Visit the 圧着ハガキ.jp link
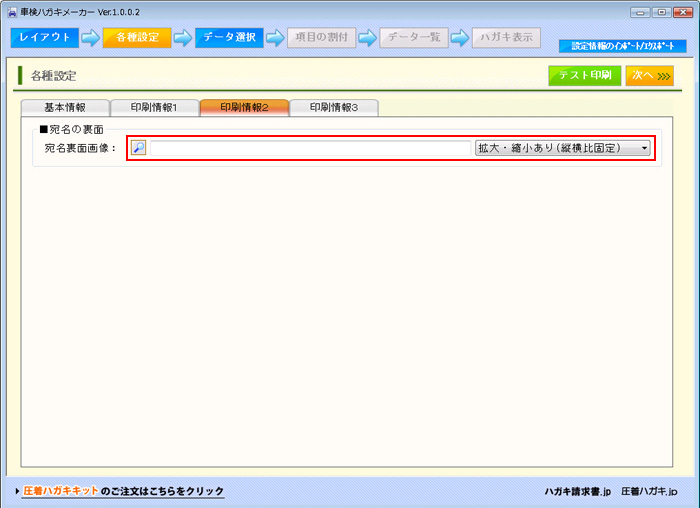Screen dimensions: 700x508 click(649, 491)
